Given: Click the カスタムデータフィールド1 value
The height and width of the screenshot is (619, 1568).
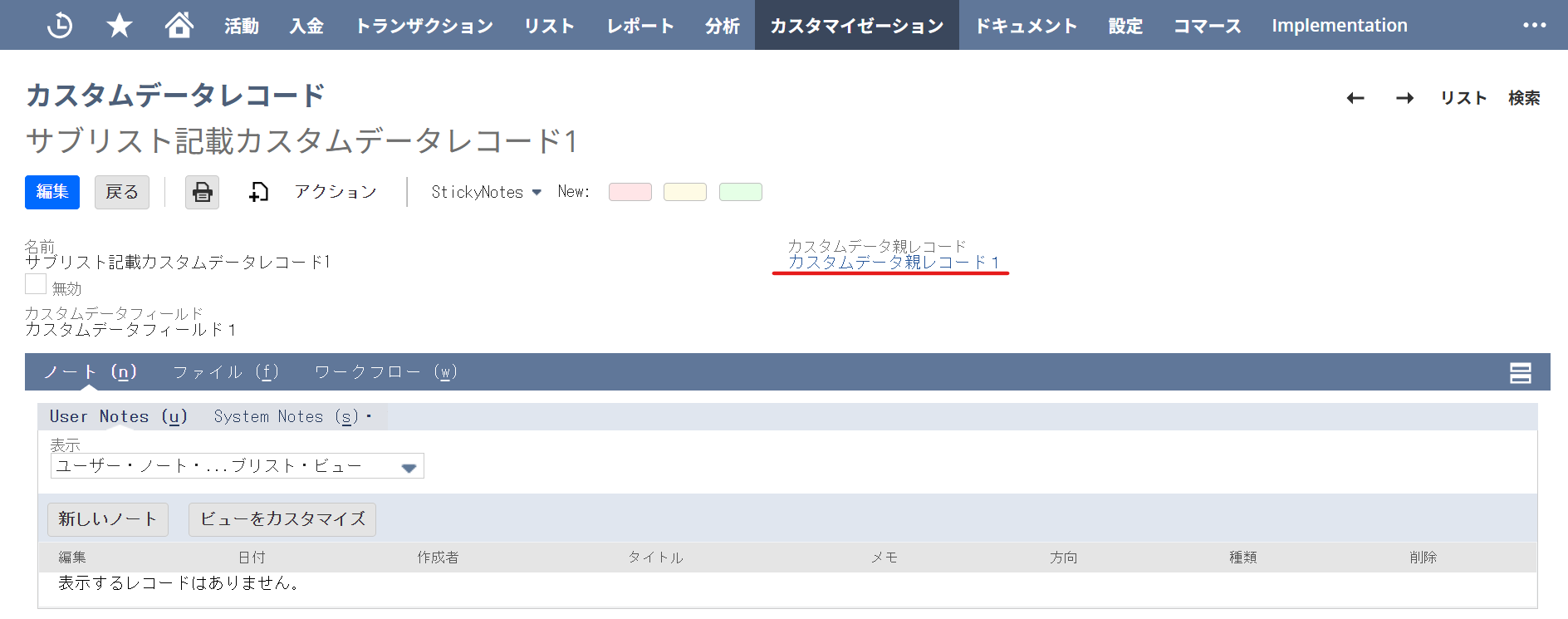Looking at the screenshot, I should tap(130, 330).
